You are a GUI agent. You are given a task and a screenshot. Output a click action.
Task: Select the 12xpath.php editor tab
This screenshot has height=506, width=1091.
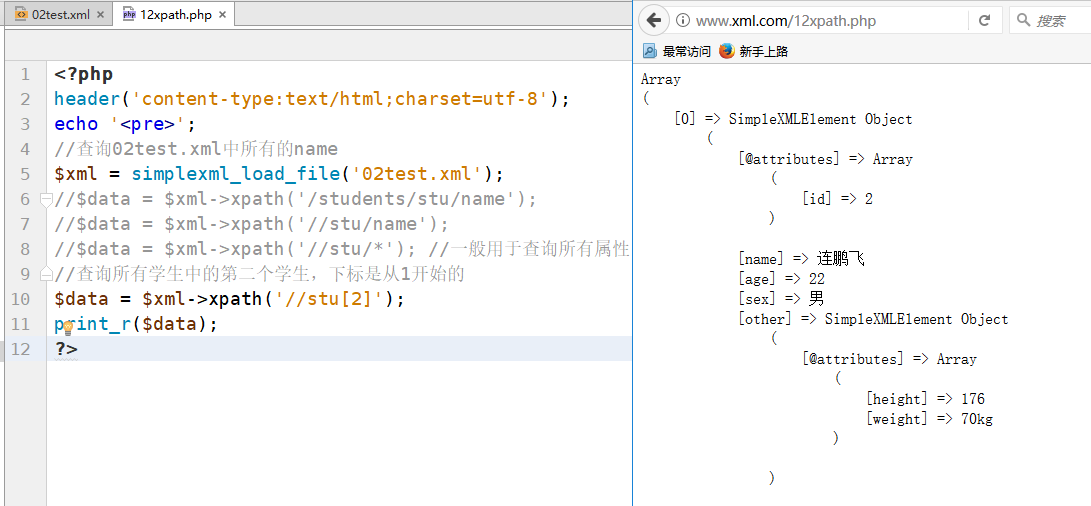point(175,15)
